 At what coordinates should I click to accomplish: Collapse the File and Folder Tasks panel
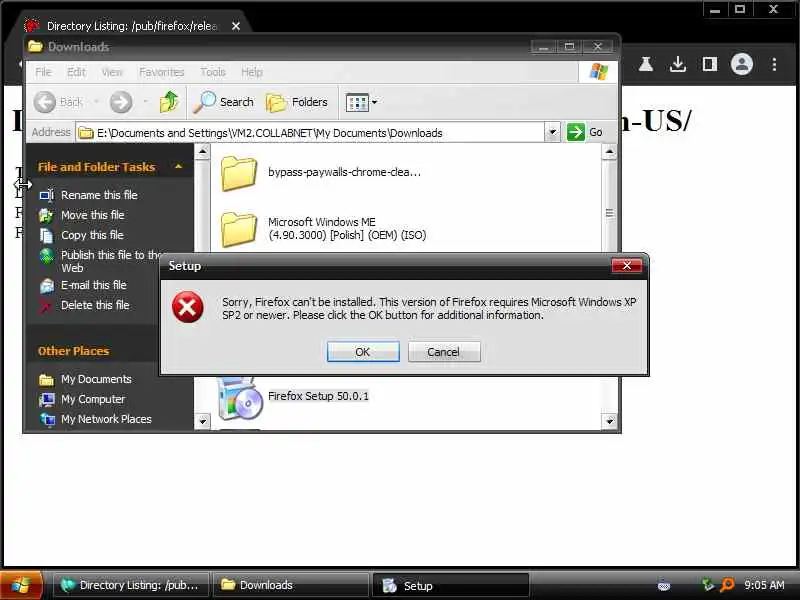click(x=179, y=167)
